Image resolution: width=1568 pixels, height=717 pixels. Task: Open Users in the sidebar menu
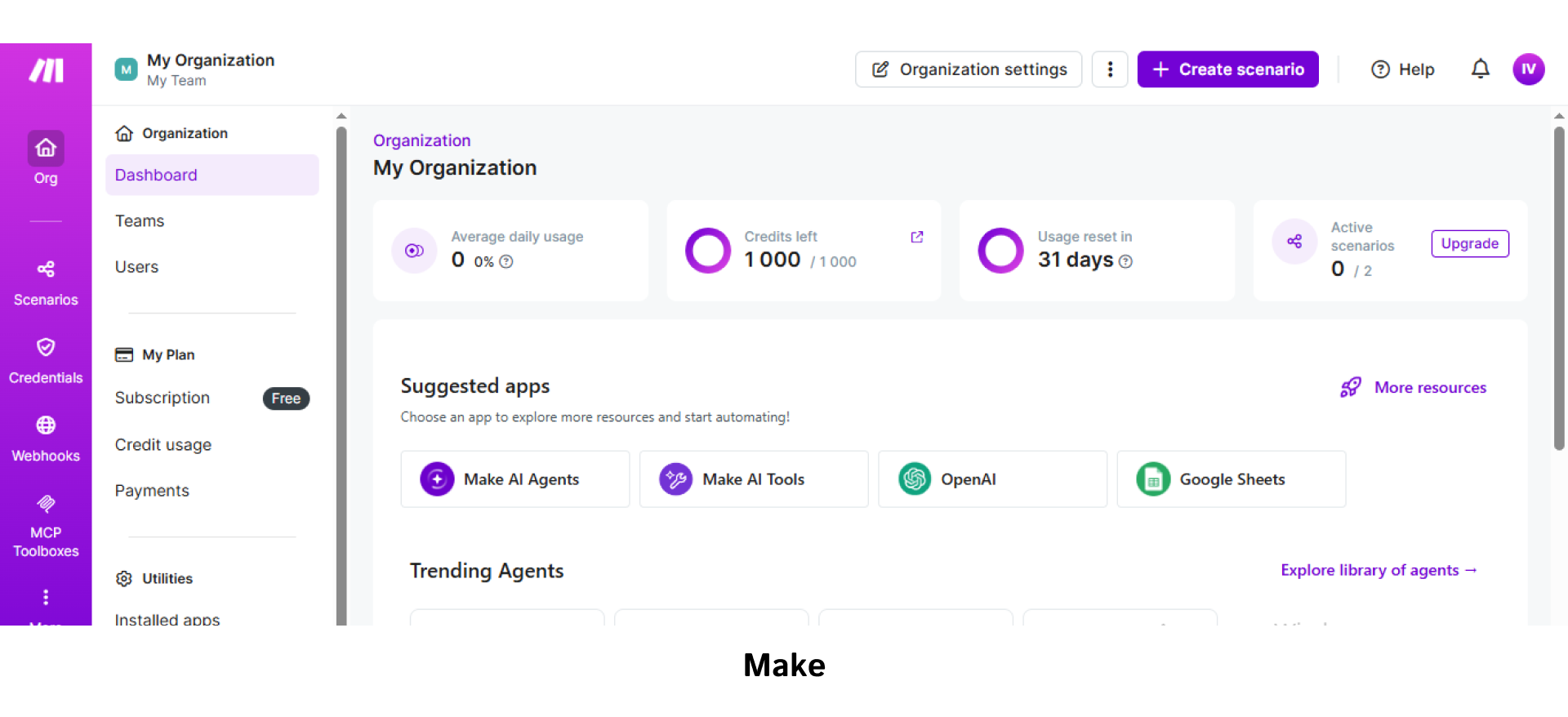pyautogui.click(x=136, y=267)
